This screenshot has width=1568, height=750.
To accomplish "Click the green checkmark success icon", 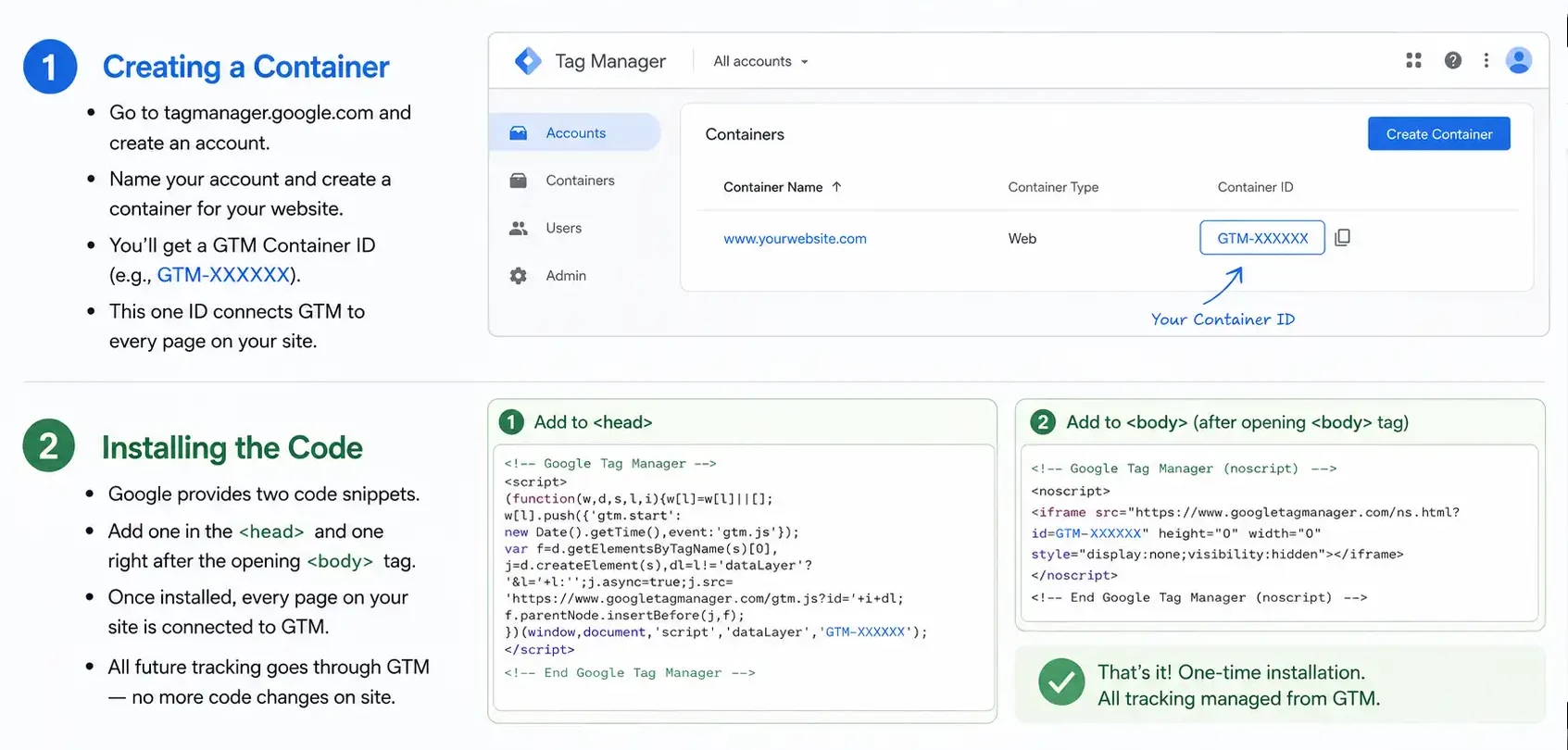I will click(x=1061, y=682).
